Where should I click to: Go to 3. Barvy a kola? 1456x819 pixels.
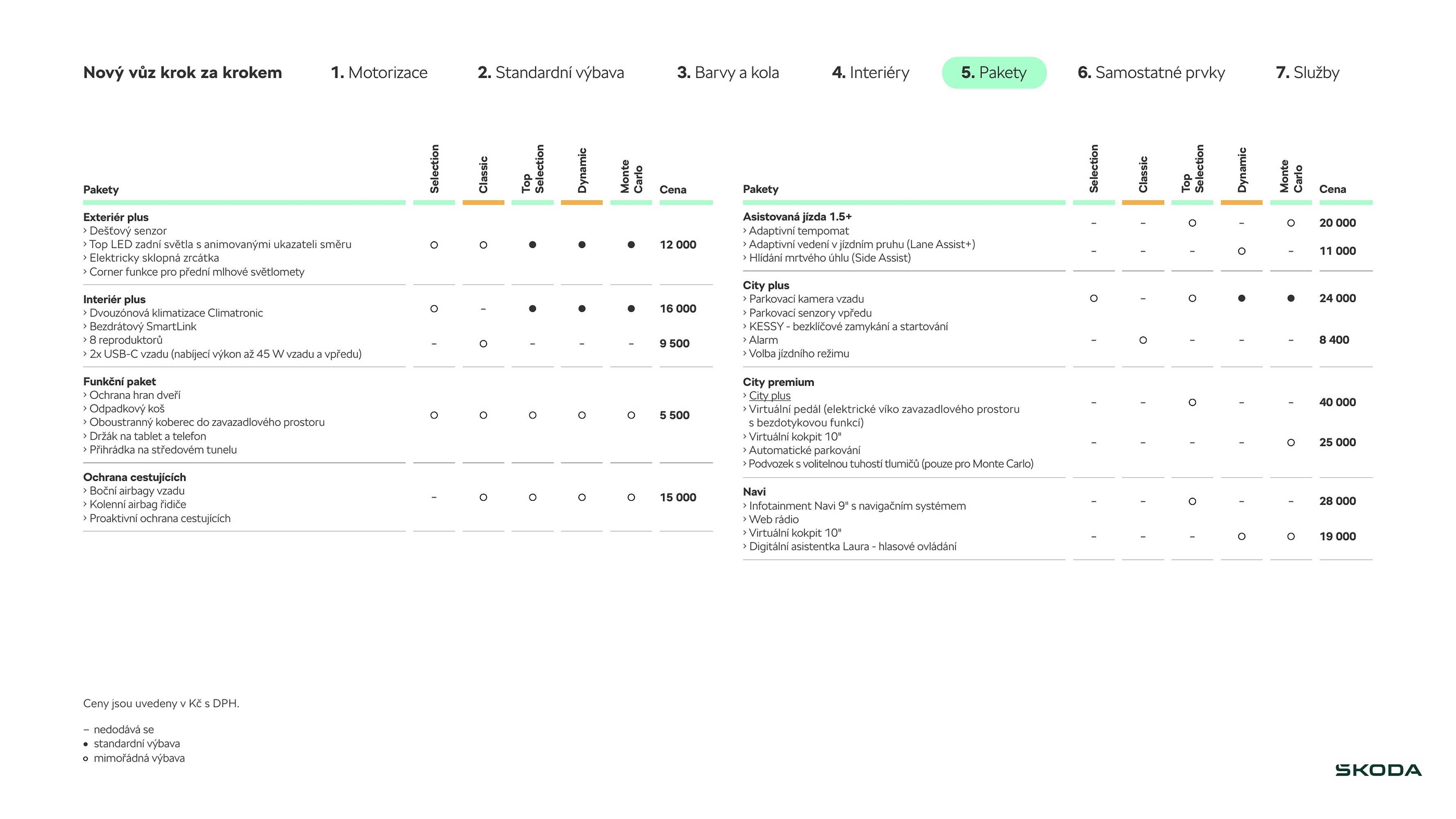point(728,72)
